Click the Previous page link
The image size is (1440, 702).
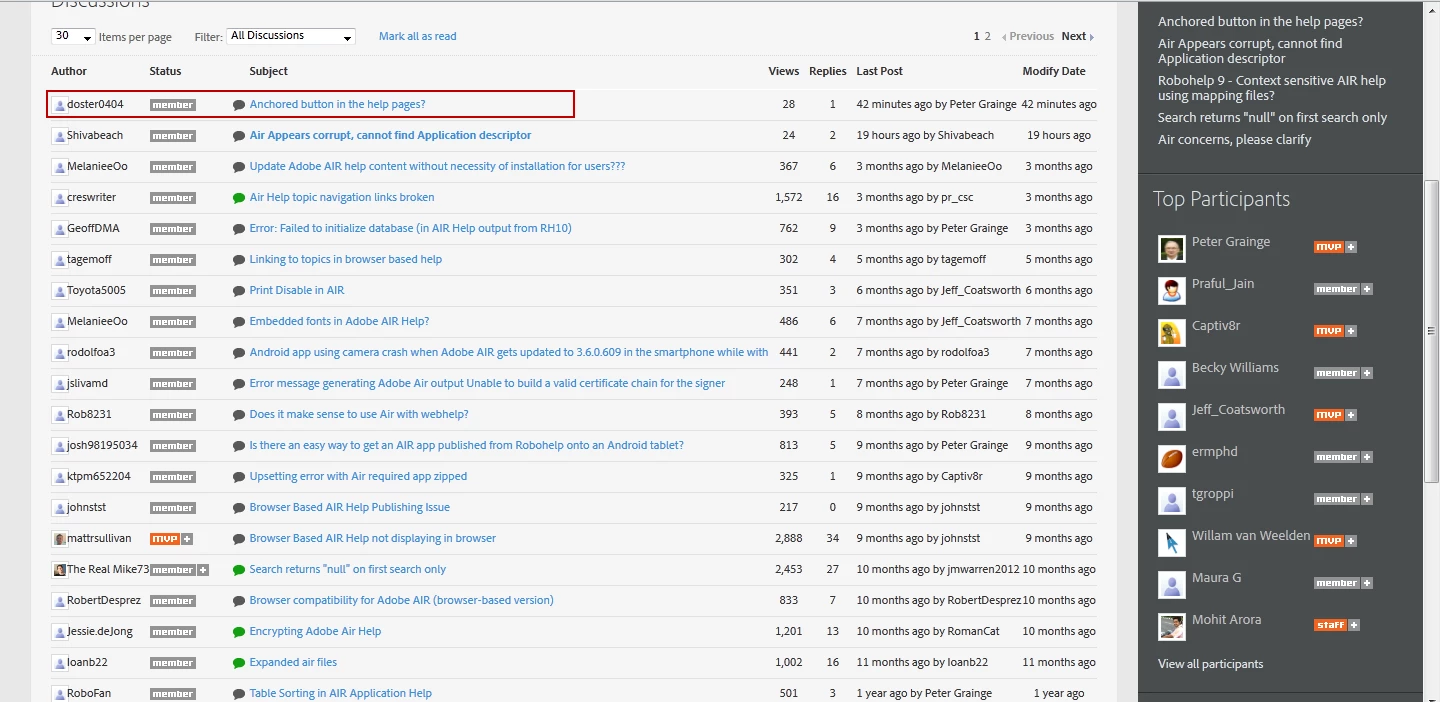pyautogui.click(x=1028, y=36)
